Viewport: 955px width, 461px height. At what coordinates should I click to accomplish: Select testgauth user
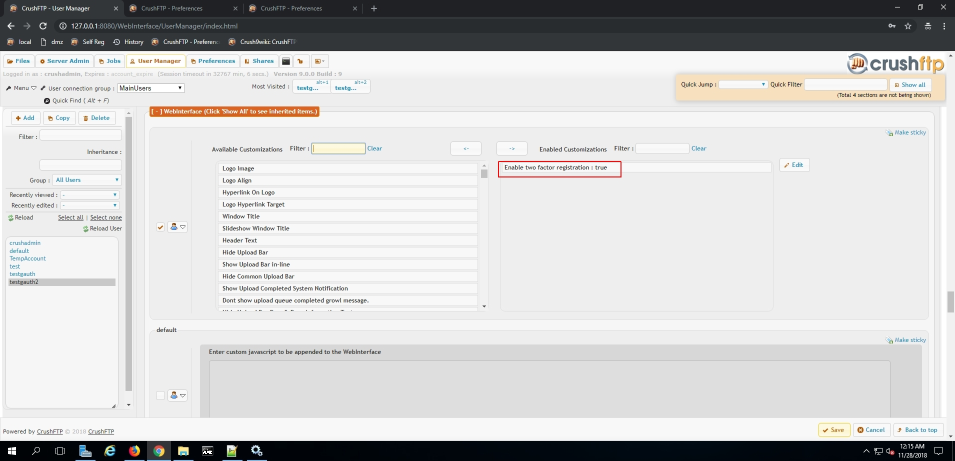click(21, 275)
